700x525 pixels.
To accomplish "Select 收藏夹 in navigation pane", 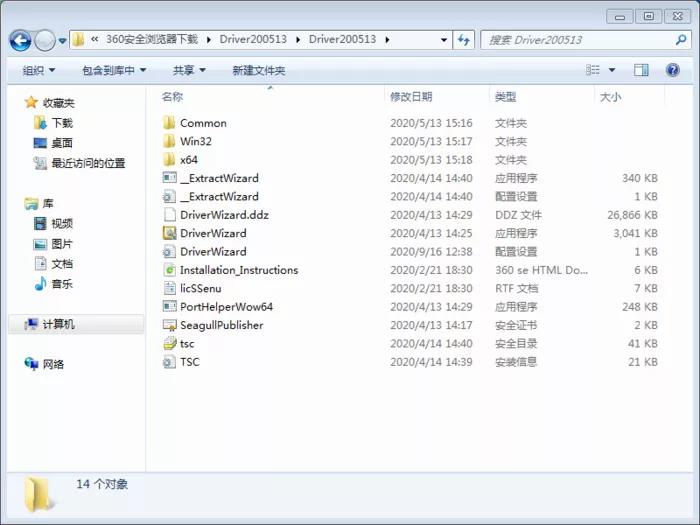I will (x=50, y=103).
